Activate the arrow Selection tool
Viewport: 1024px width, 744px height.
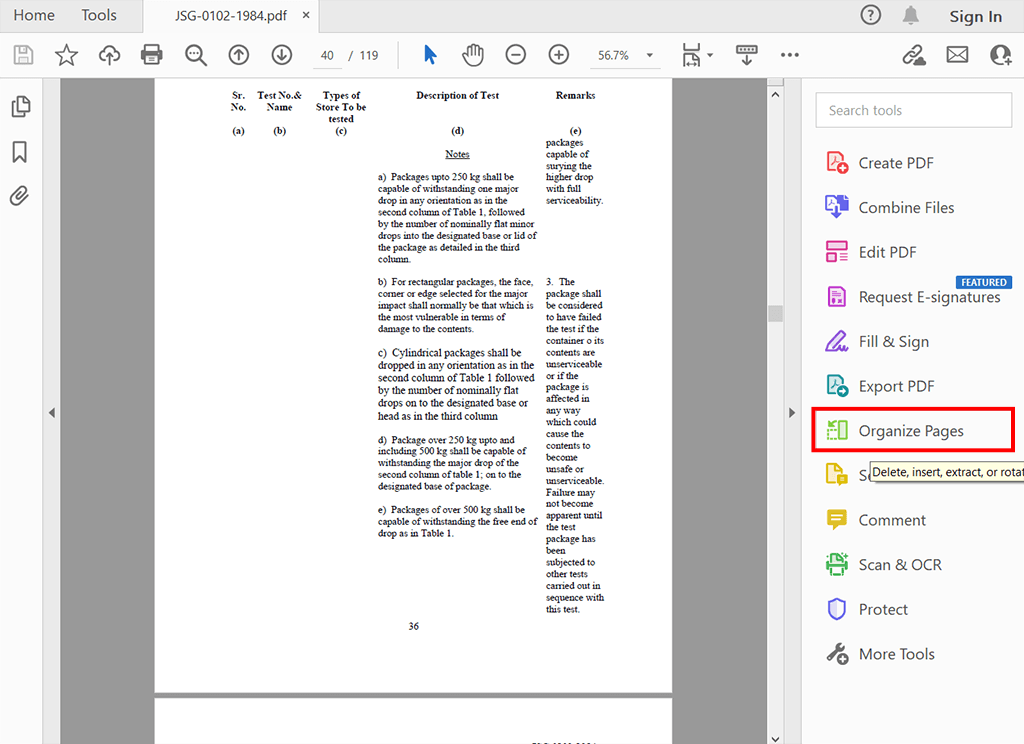(x=430, y=55)
